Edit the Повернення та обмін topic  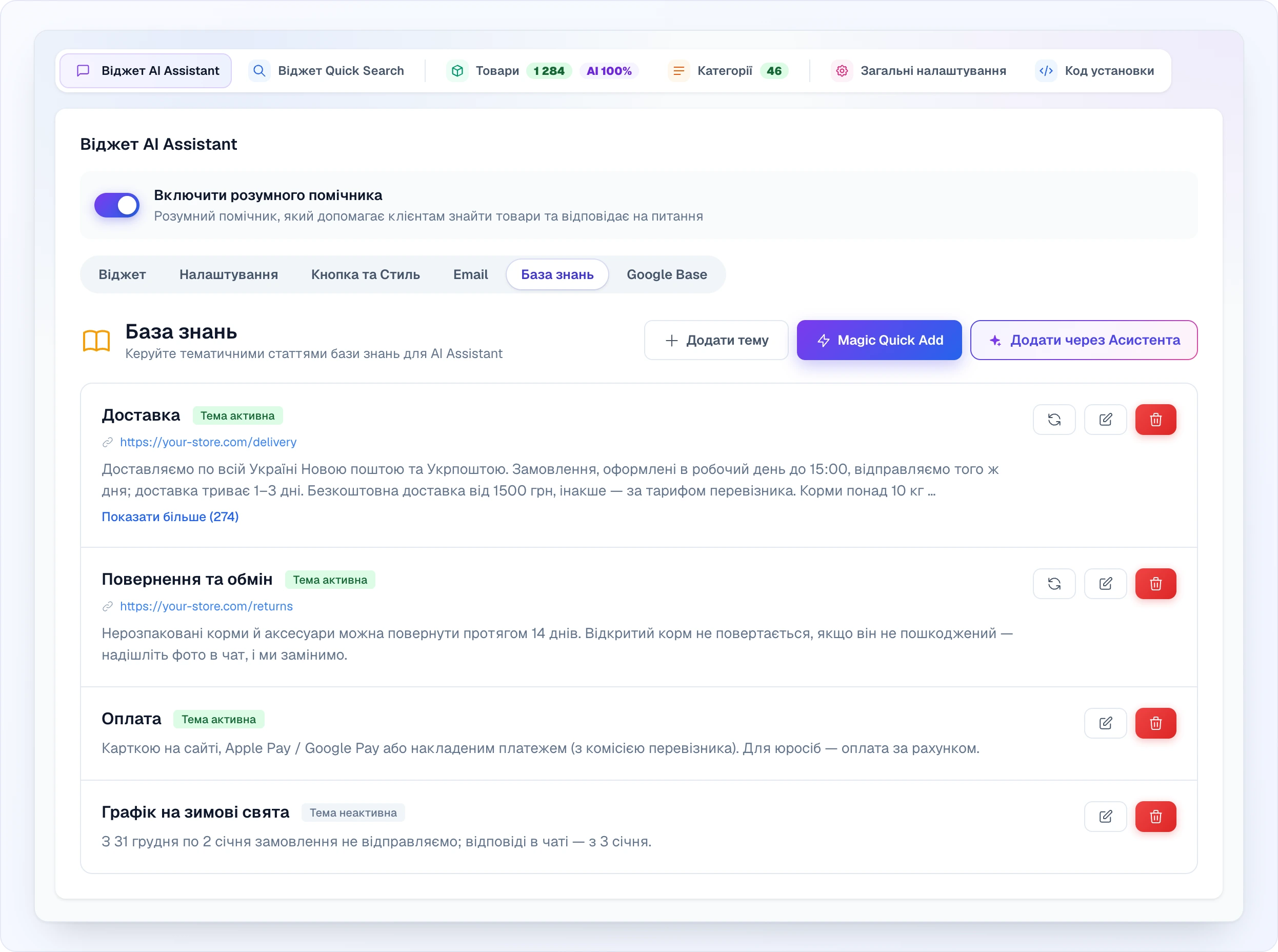tap(1105, 584)
